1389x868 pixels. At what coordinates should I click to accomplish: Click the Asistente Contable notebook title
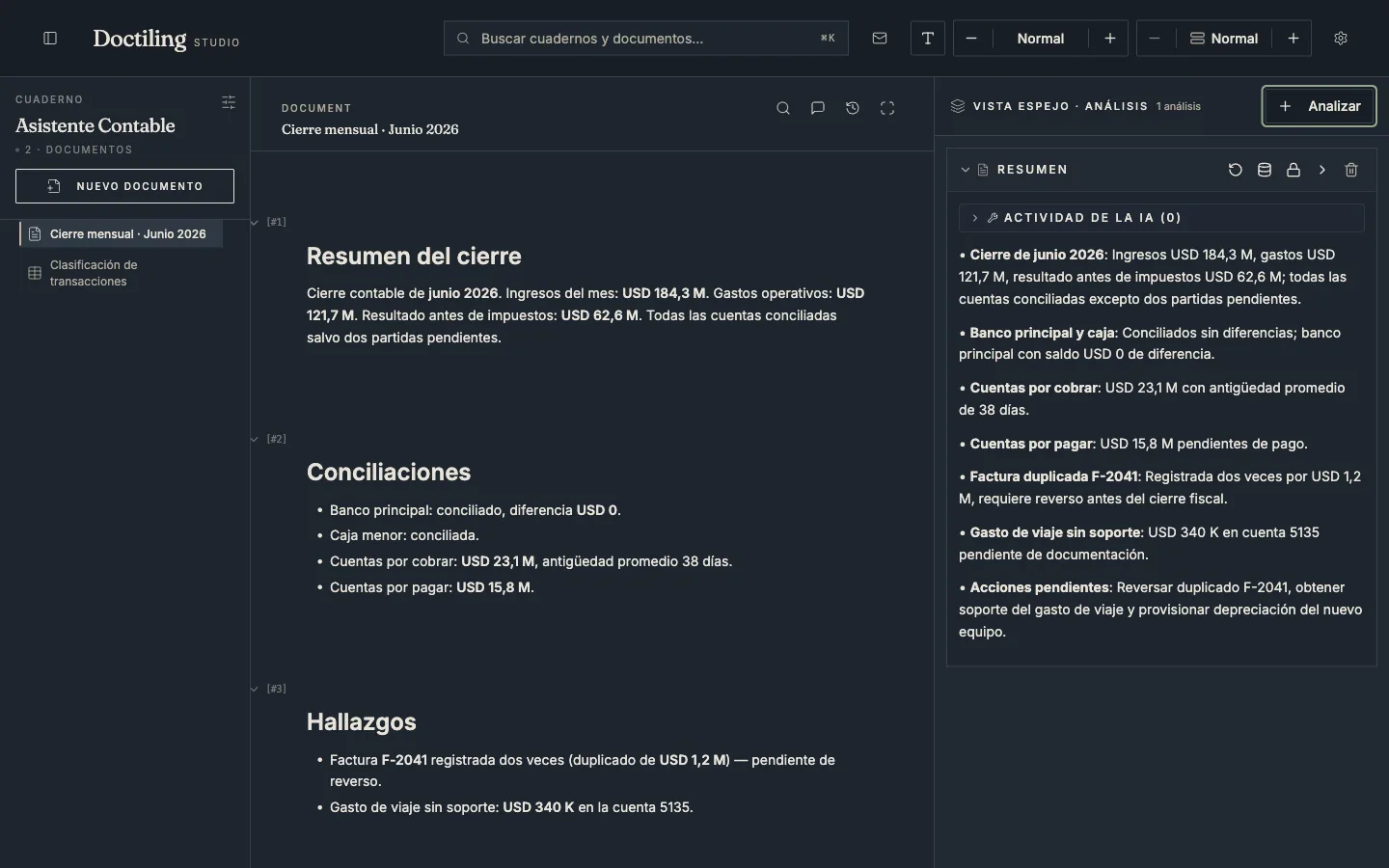point(95,125)
